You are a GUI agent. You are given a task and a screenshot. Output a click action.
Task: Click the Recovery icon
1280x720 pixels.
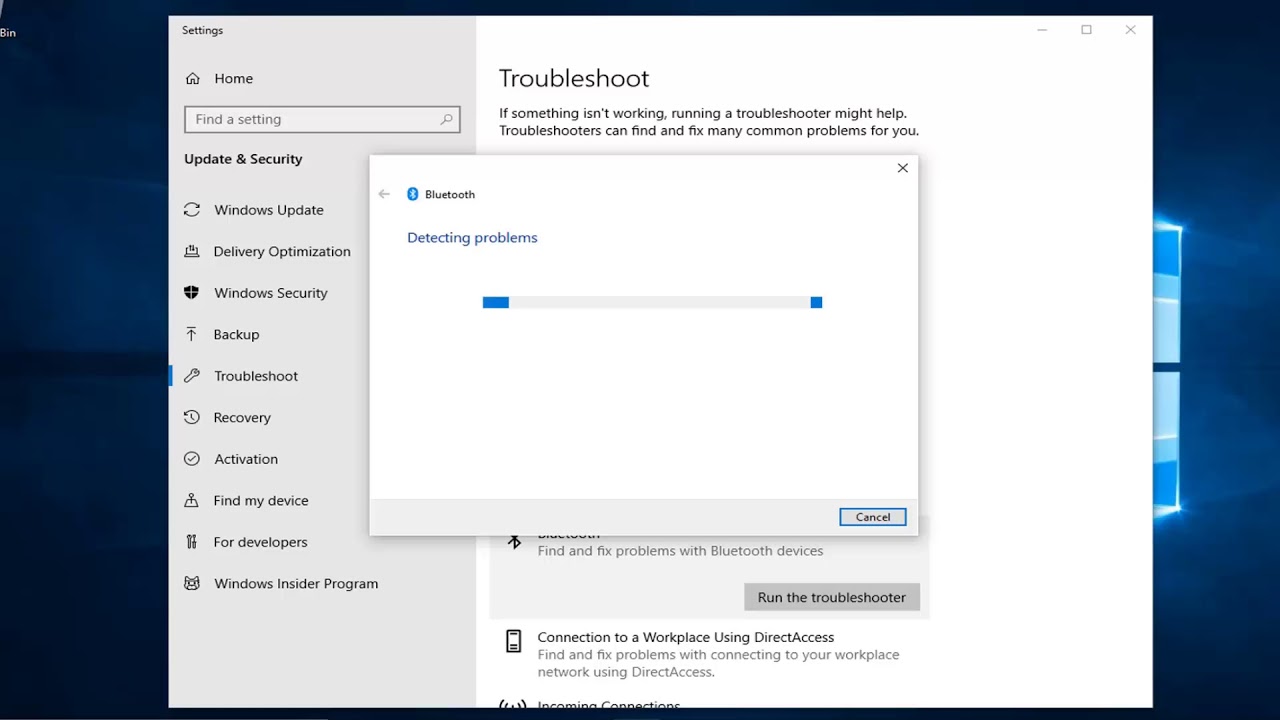point(191,417)
